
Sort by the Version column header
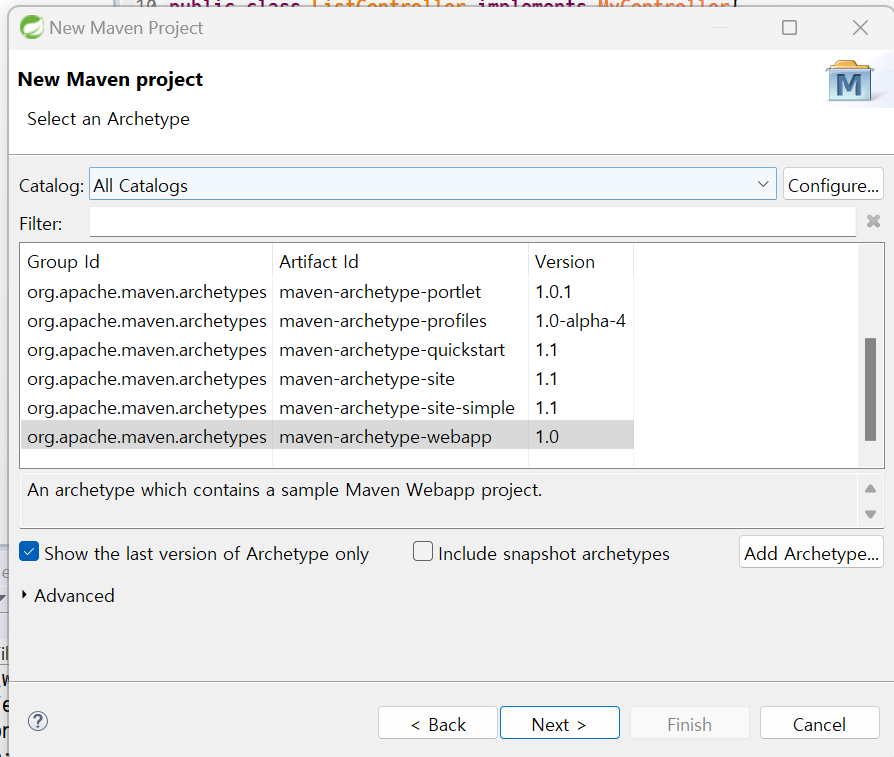[x=581, y=262]
